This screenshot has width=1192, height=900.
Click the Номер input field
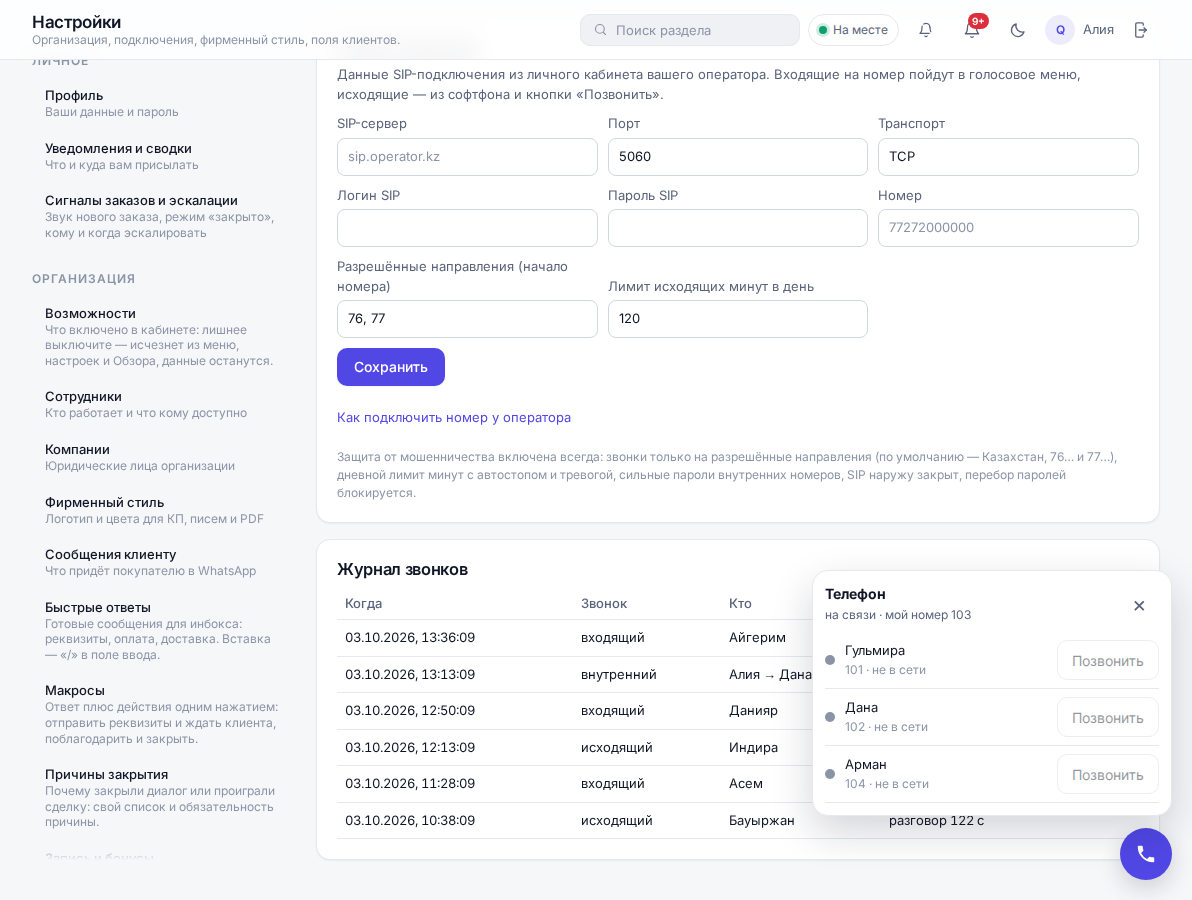pyautogui.click(x=1008, y=228)
